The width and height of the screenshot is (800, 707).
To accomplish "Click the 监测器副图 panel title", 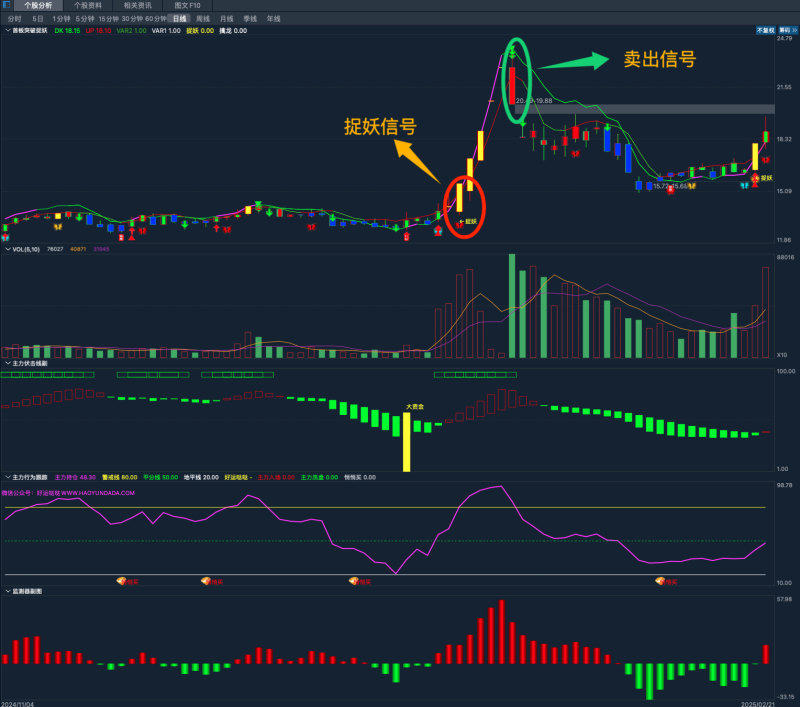I will (27, 591).
